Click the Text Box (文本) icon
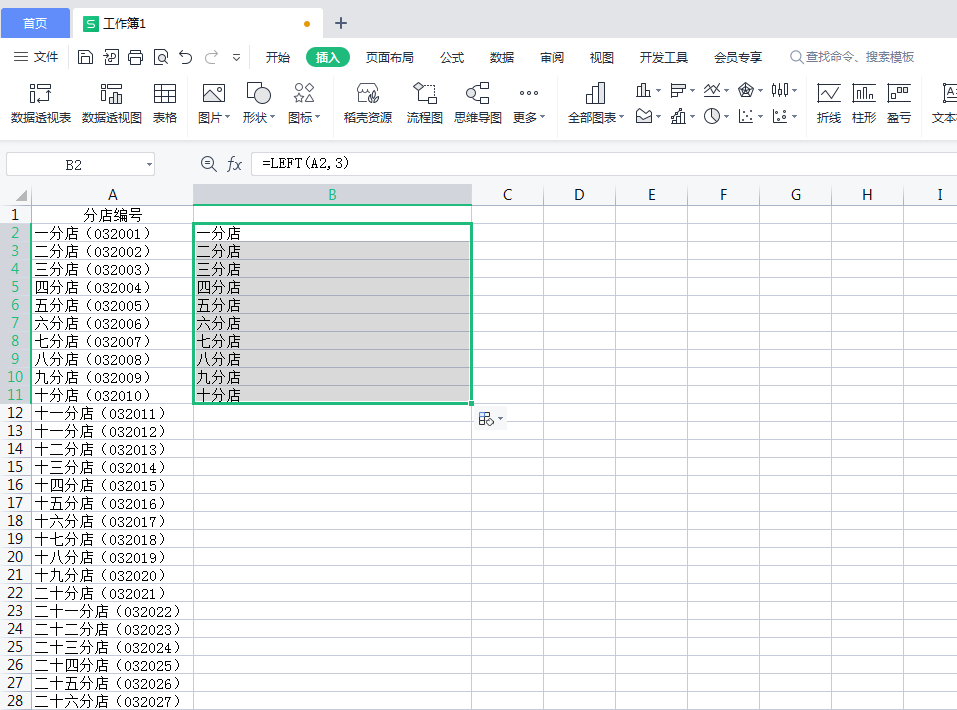Image resolution: width=957 pixels, height=710 pixels. click(945, 103)
